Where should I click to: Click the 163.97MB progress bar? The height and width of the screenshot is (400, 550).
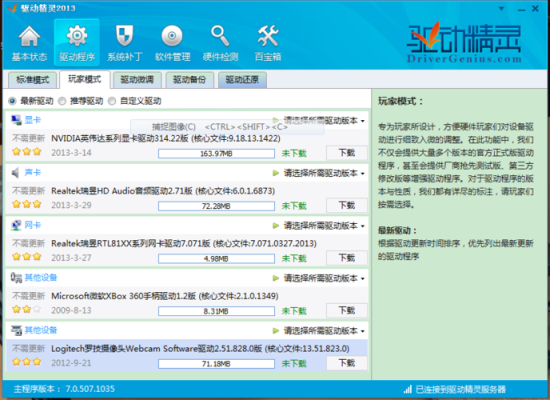pos(216,154)
